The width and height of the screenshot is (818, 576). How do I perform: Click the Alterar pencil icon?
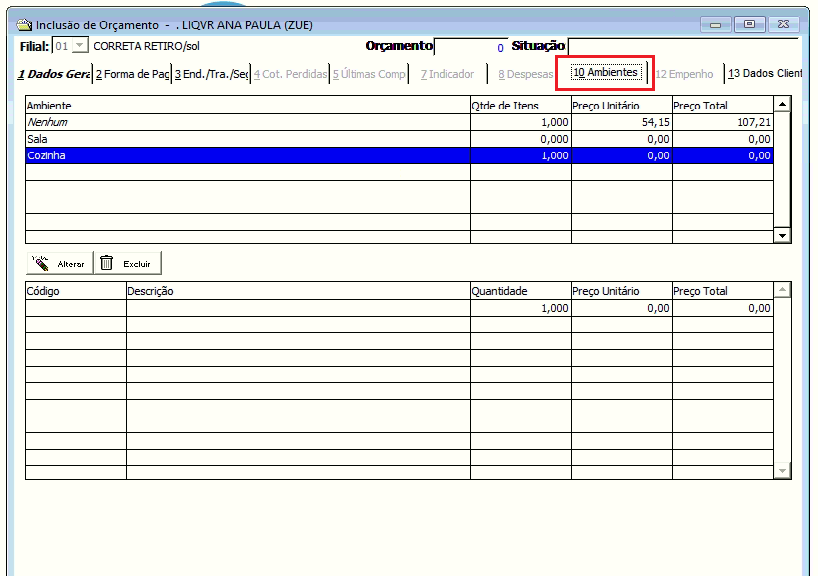point(40,263)
